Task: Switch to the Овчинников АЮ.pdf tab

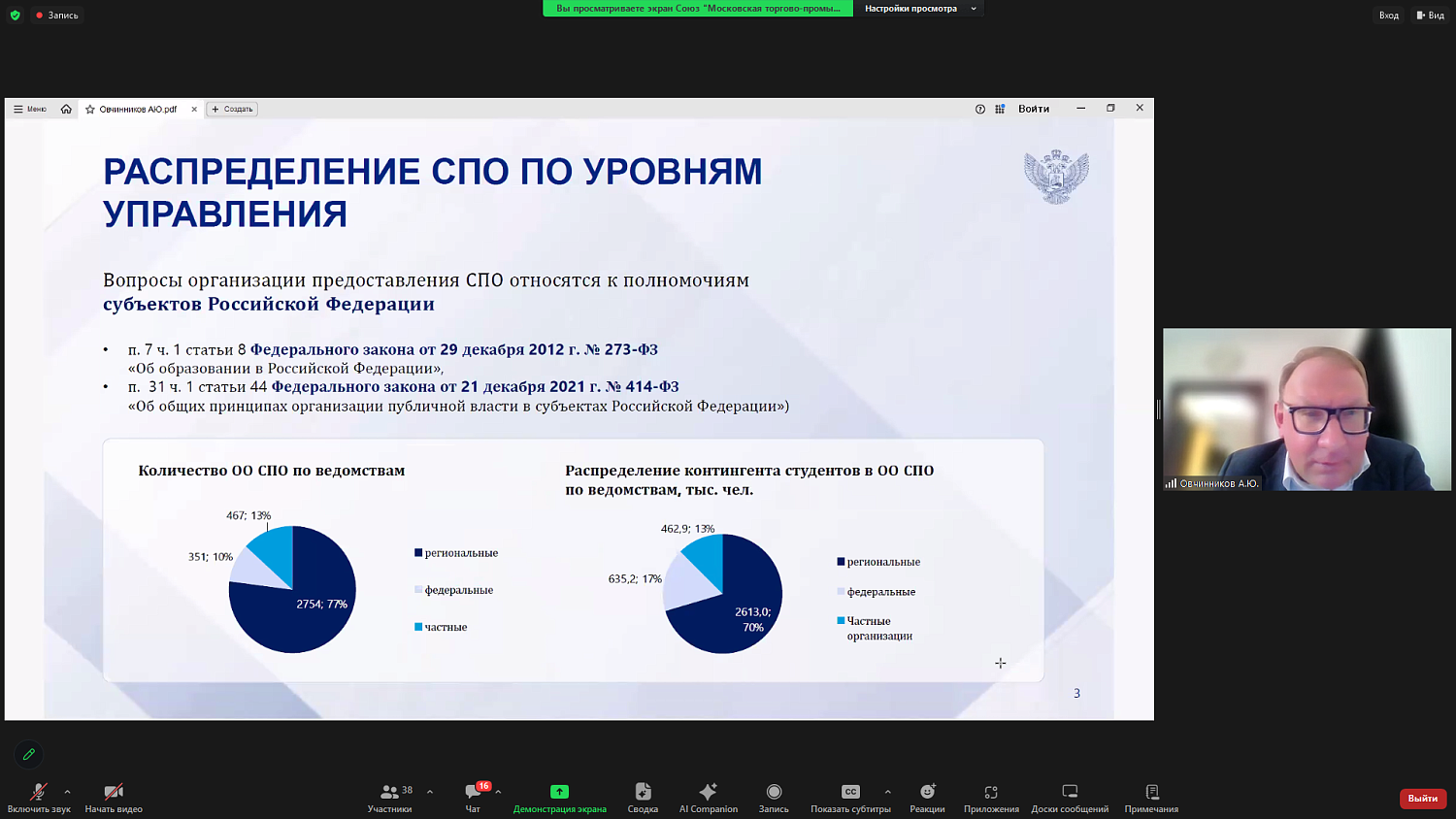Action: (136, 110)
